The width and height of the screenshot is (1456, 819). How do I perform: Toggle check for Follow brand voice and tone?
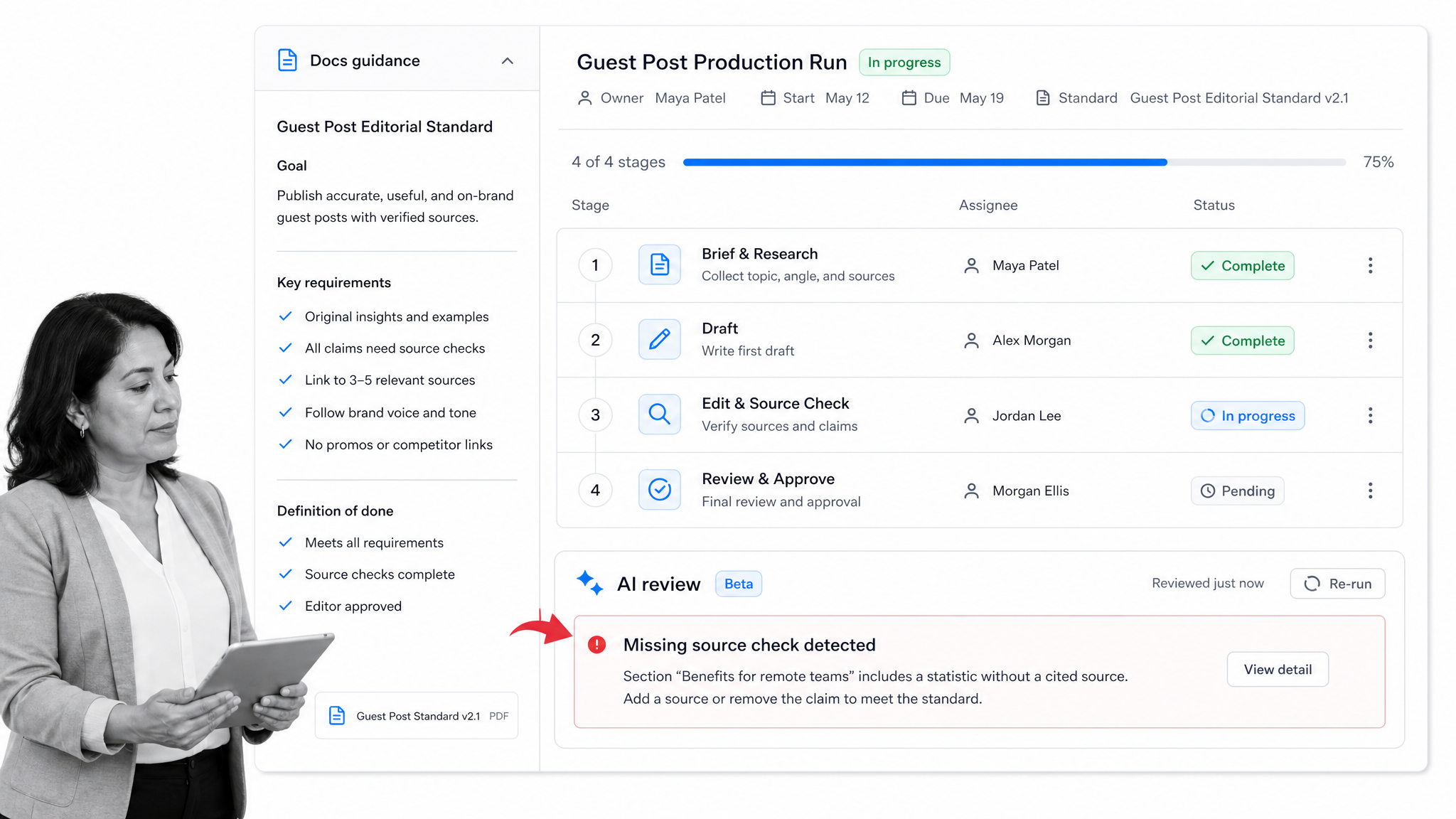286,412
